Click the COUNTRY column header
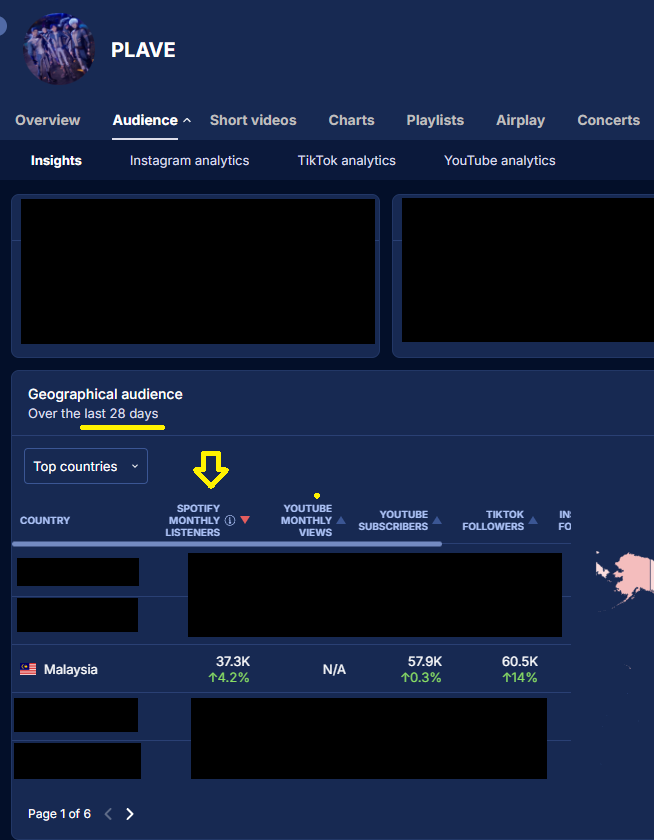Image resolution: width=654 pixels, height=840 pixels. coord(45,520)
